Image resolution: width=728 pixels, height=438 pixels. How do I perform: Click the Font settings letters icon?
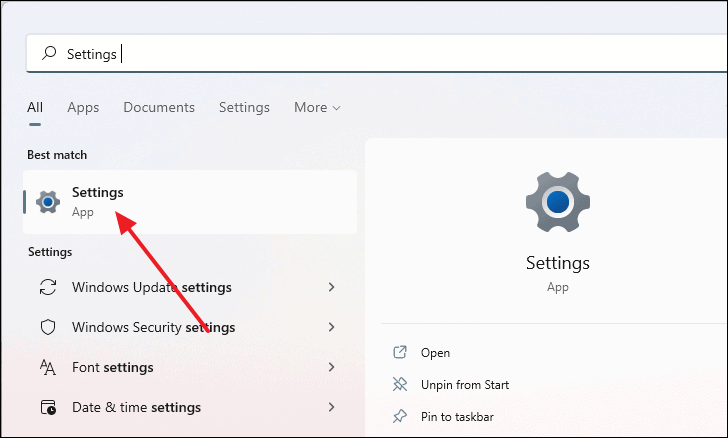click(47, 367)
